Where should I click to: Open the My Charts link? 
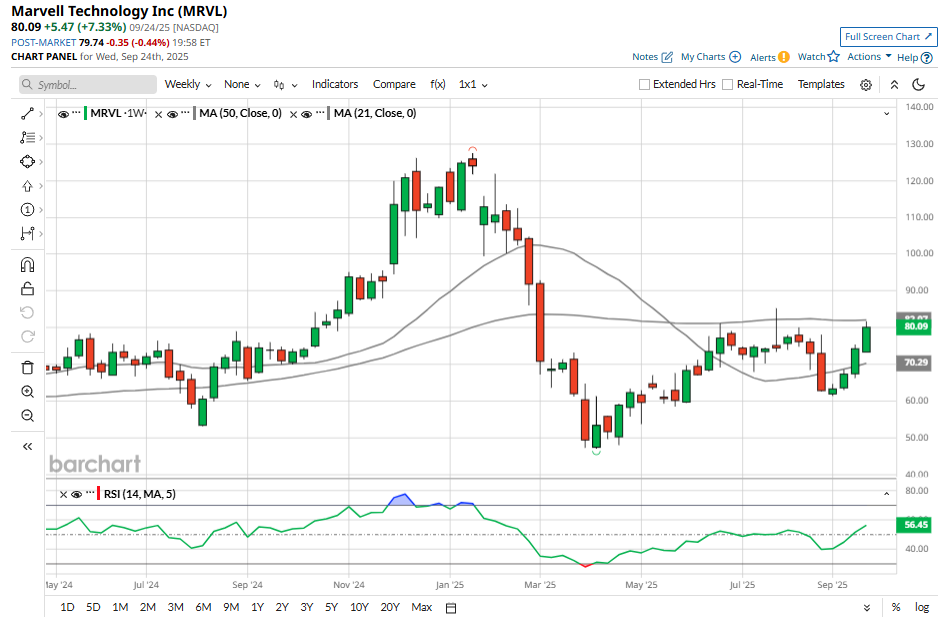(x=710, y=57)
